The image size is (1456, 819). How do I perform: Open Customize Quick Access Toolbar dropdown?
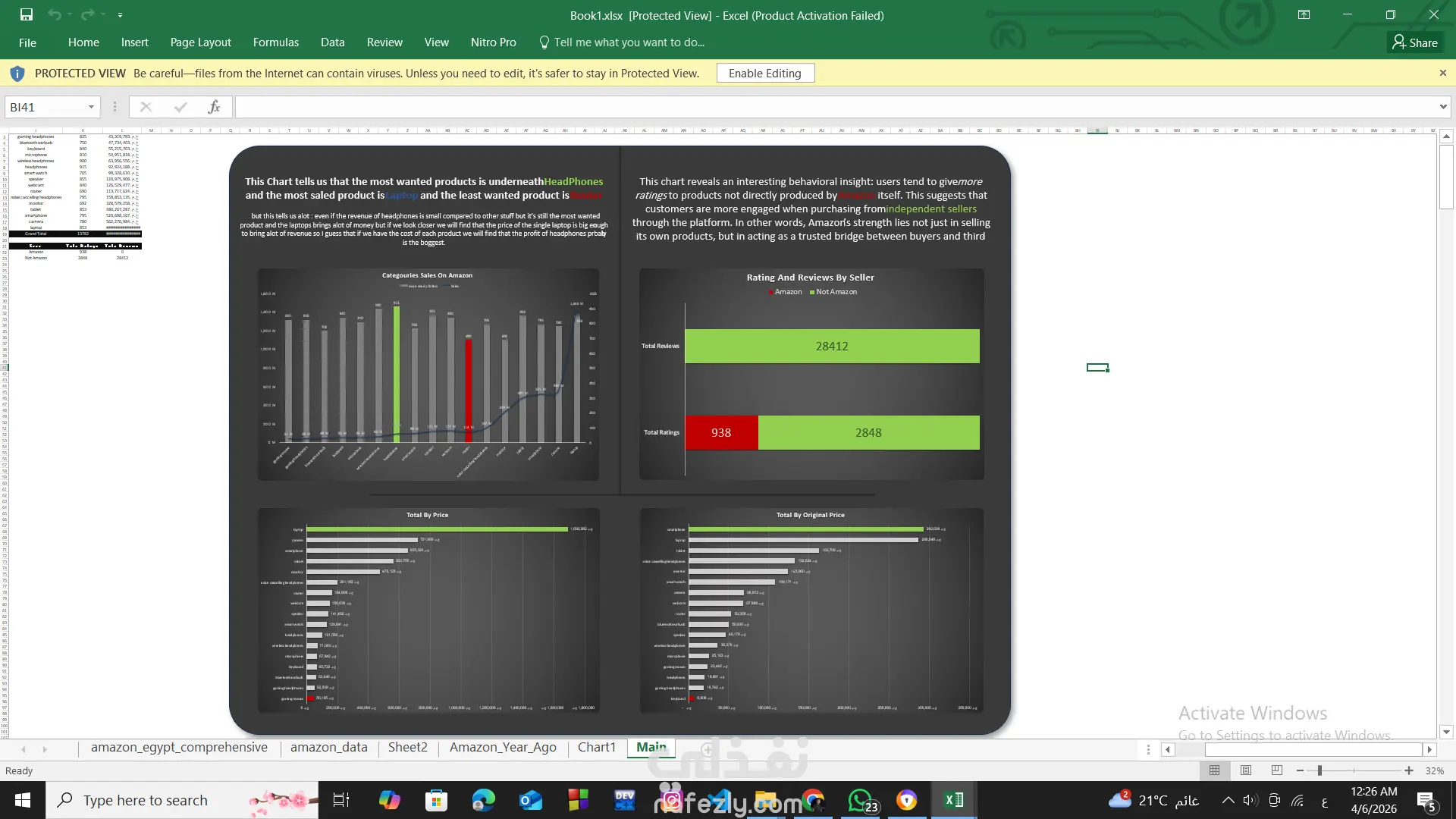click(121, 14)
